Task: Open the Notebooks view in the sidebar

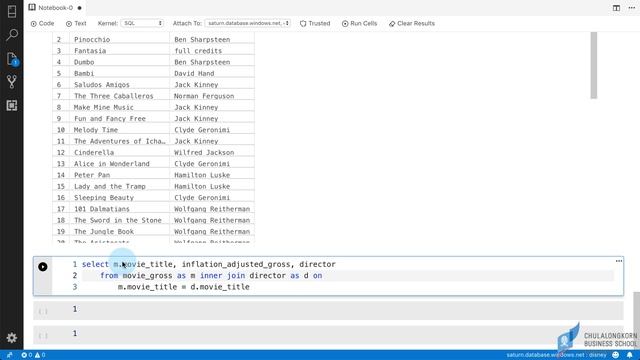Action: click(x=11, y=11)
